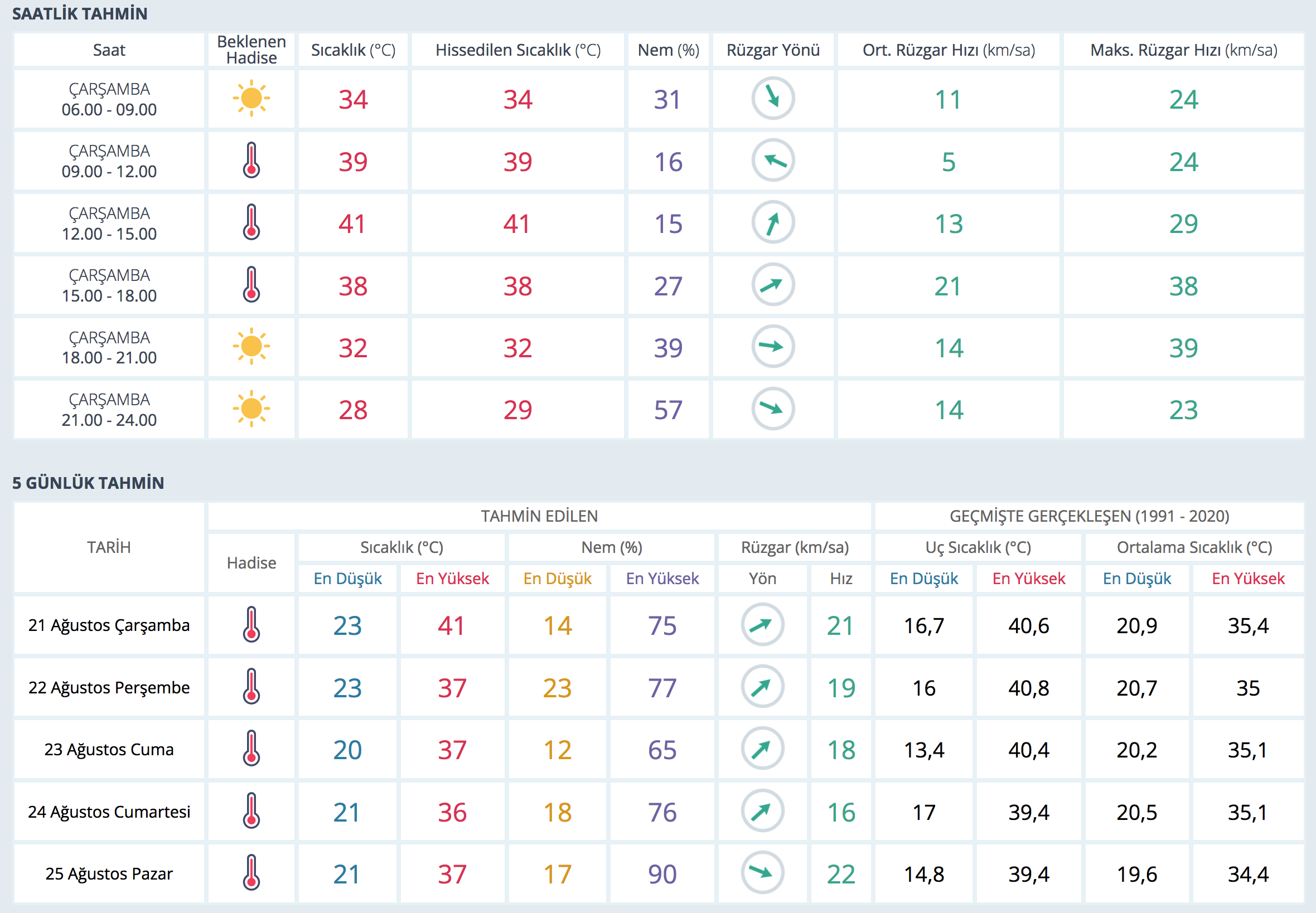
Task: Click the thermometer icon for 09.00 - 12.00
Action: [251, 161]
